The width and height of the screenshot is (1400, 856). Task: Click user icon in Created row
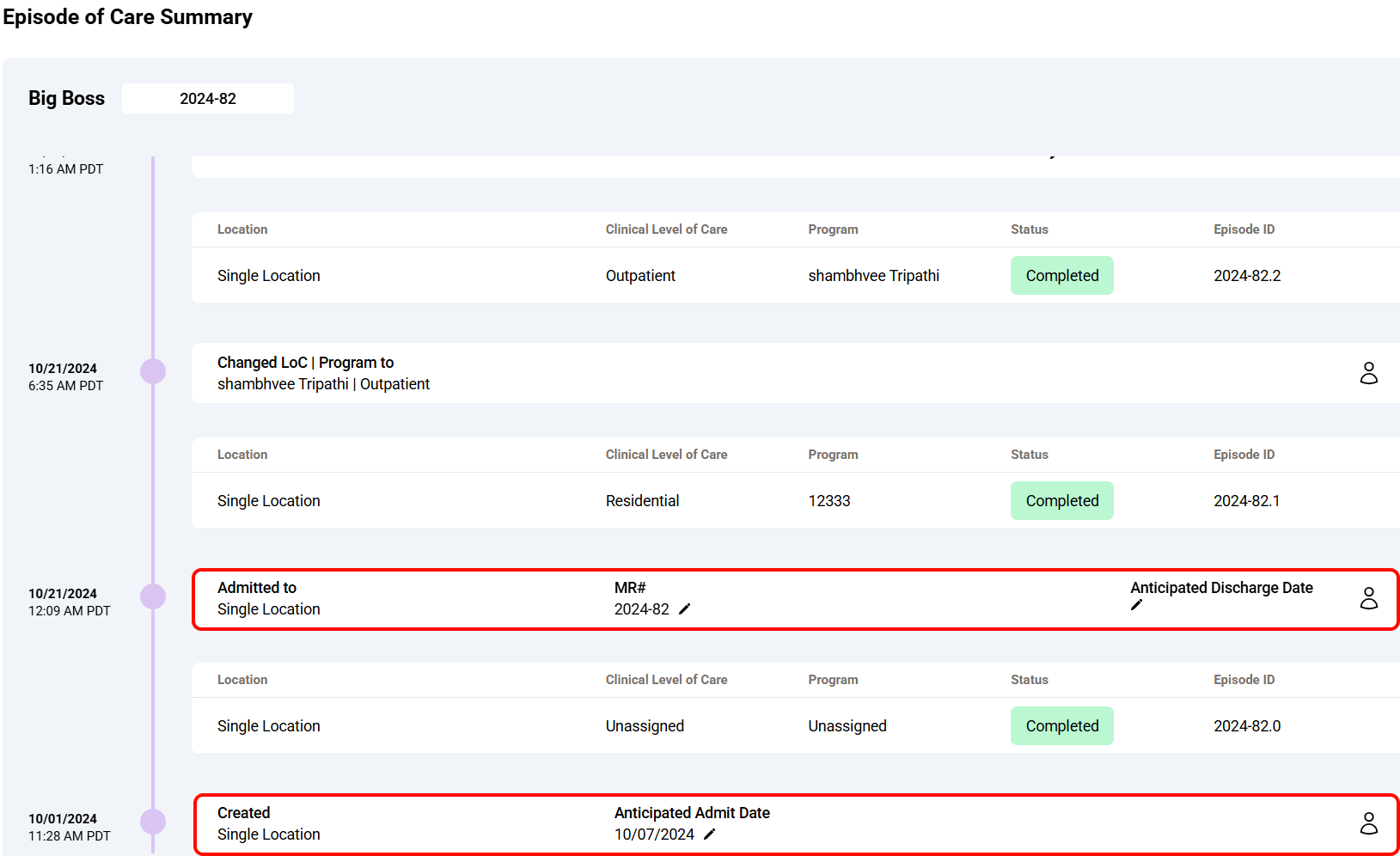coord(1368,823)
